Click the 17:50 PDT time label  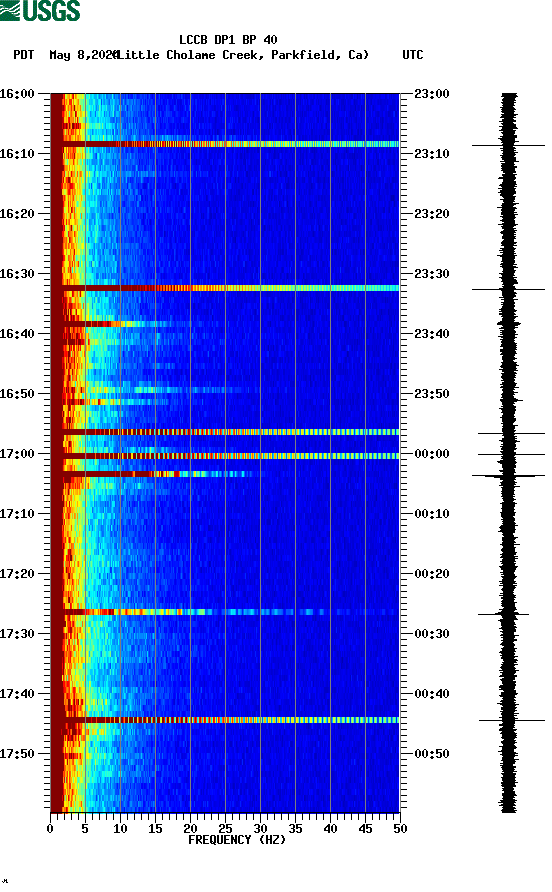click(x=17, y=754)
